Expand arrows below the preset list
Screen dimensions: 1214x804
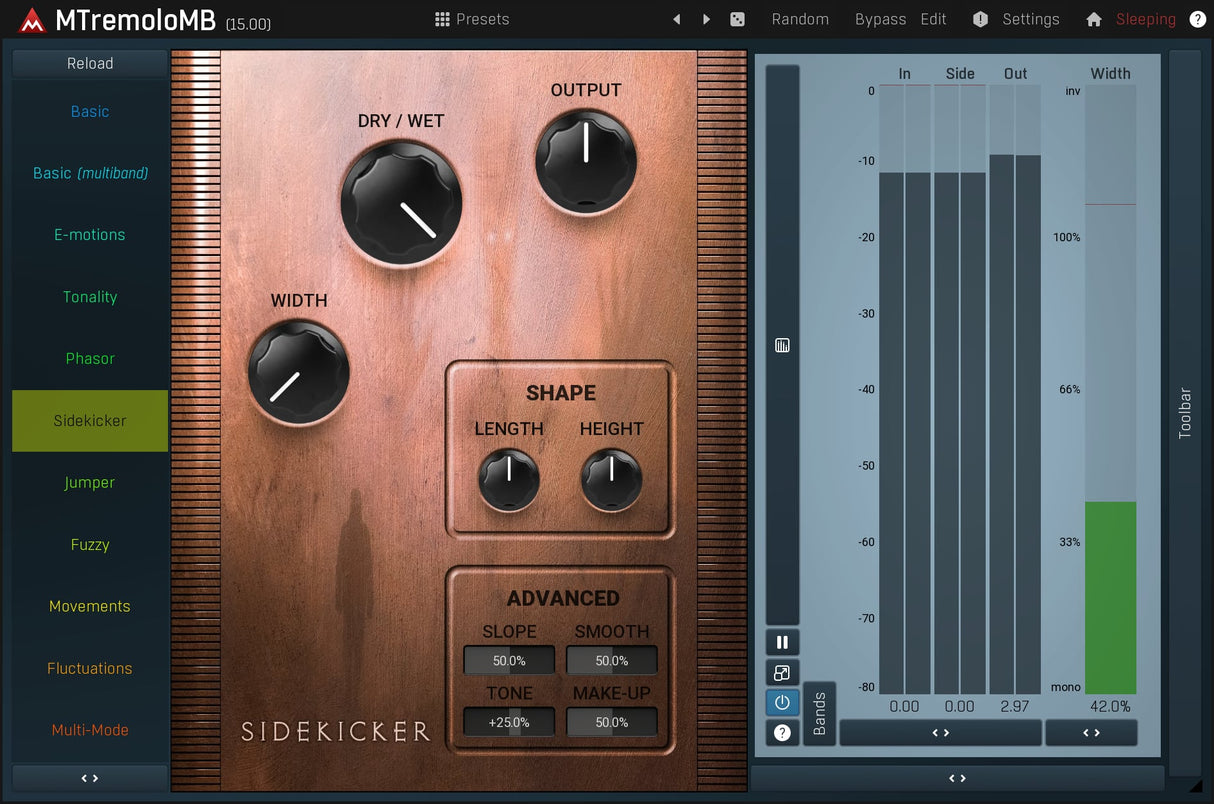pos(90,778)
